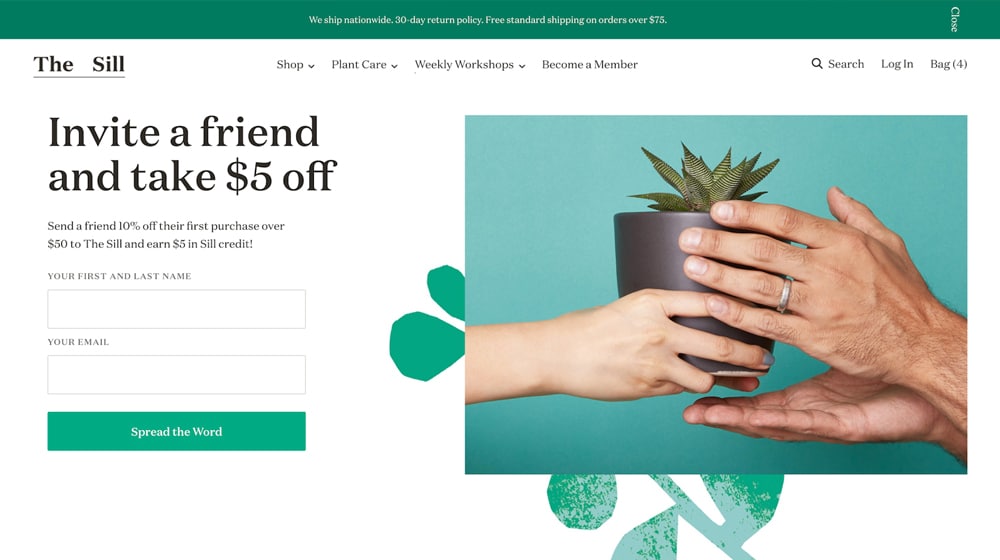
Task: Click the green leaf shape graphic
Action: click(x=427, y=323)
